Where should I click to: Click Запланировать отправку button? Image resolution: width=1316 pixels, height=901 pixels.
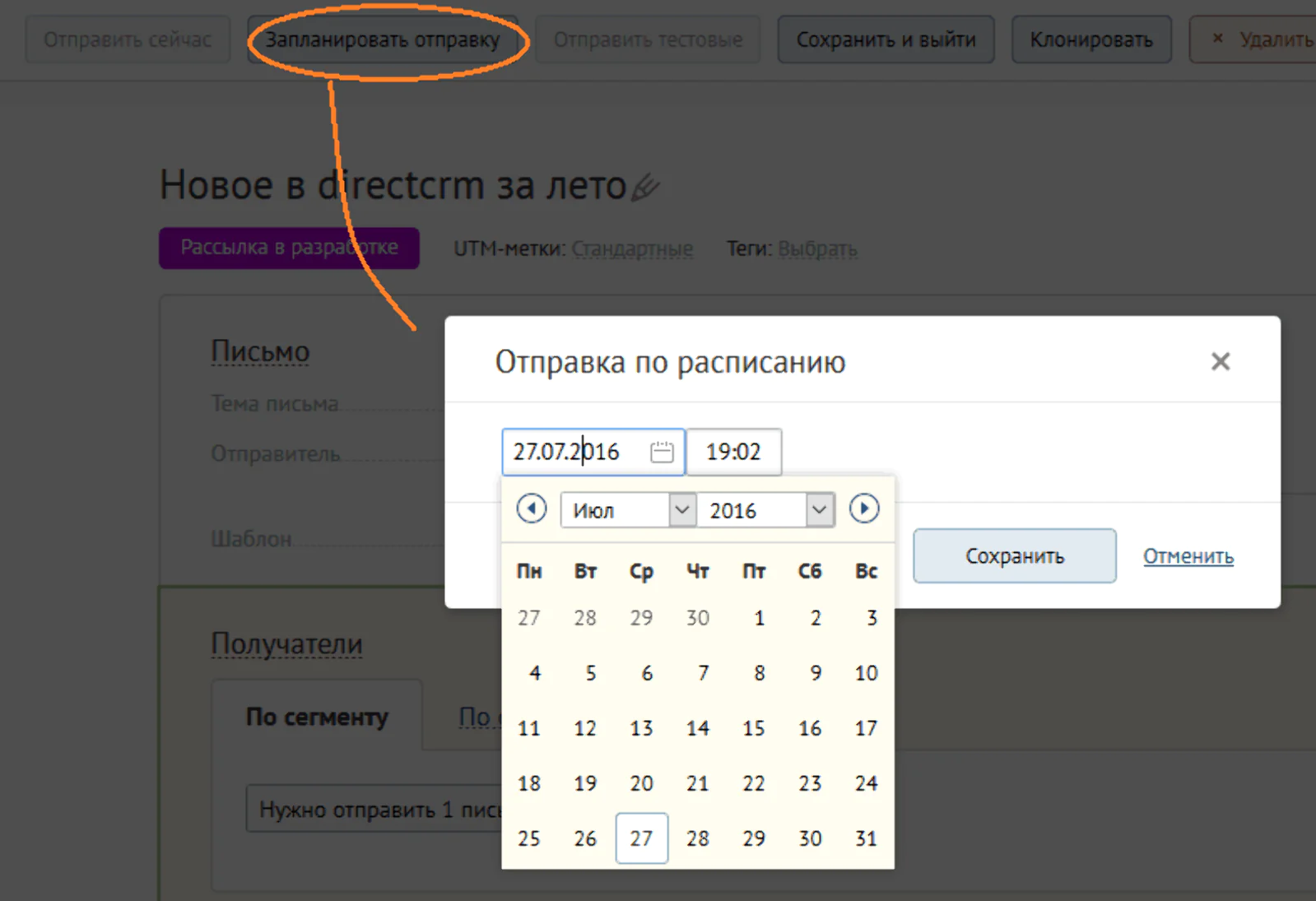383,39
